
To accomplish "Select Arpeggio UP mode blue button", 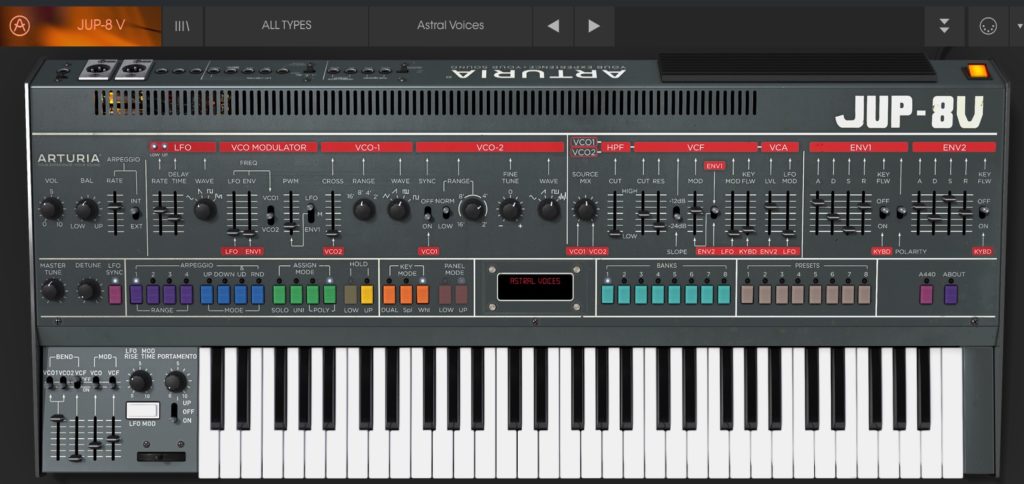I will [207, 295].
